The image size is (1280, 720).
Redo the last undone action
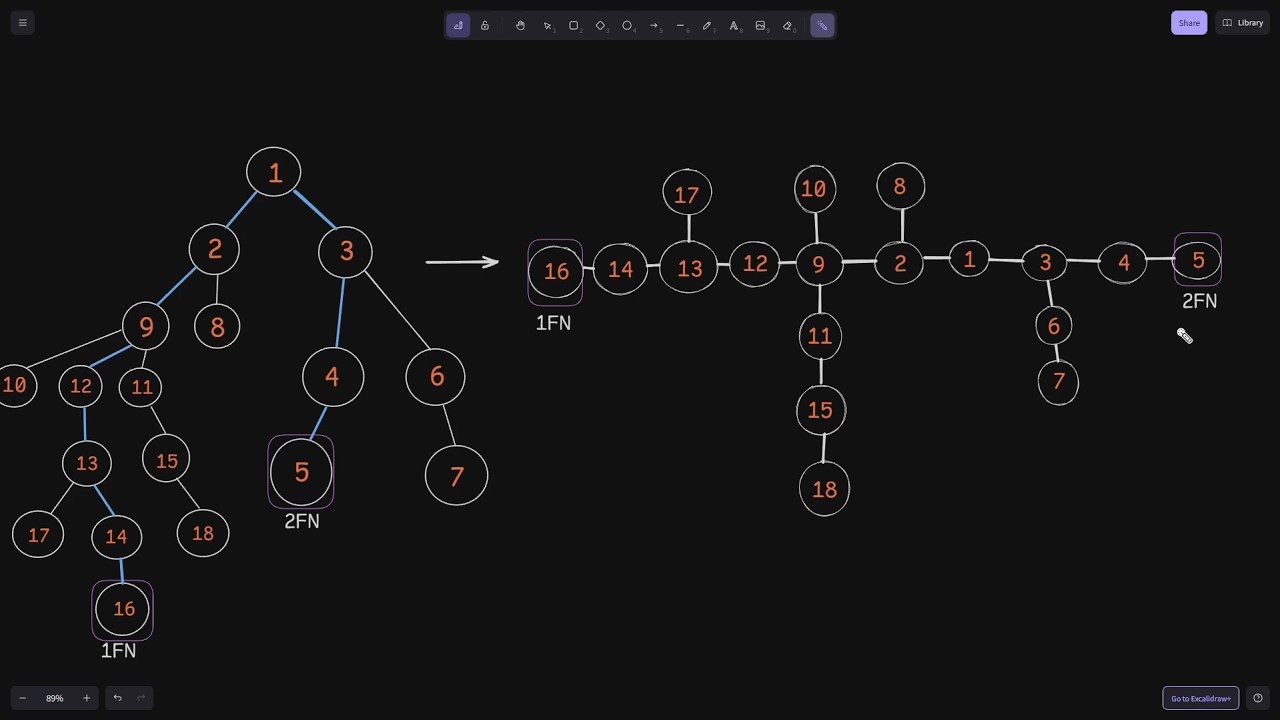[x=141, y=698]
